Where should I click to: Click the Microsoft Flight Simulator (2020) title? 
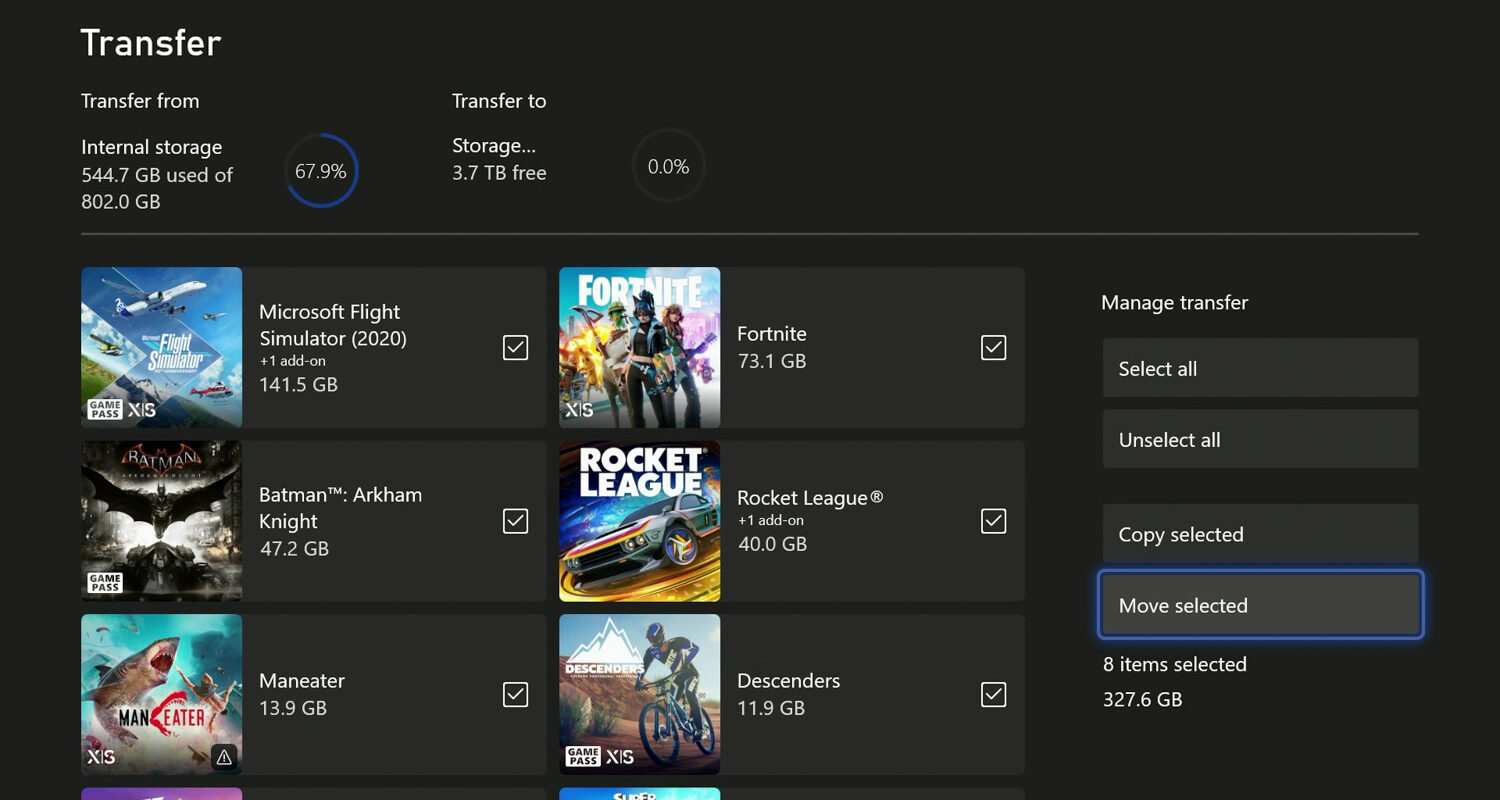(333, 325)
